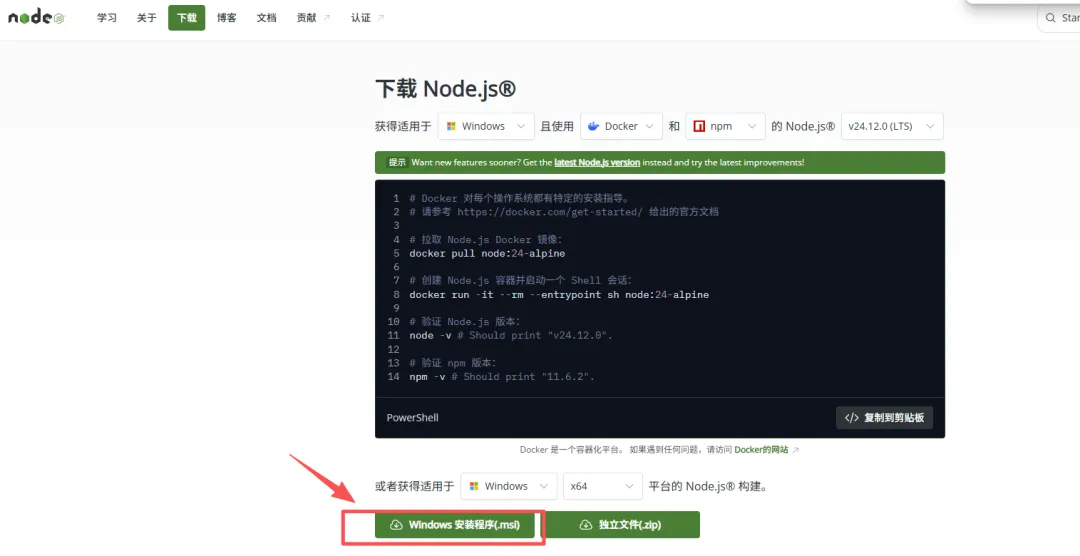Screen dimensions: 1080x556
Task: Open the 贡献 external link
Action: point(313,18)
